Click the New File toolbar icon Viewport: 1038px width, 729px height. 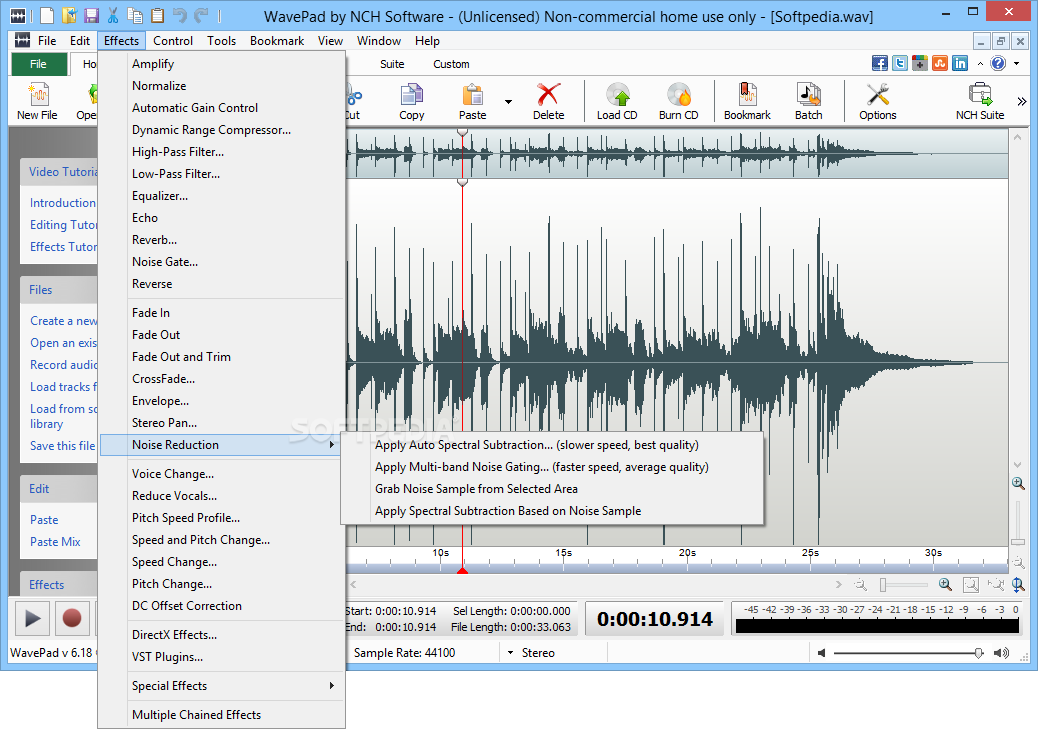pyautogui.click(x=38, y=95)
